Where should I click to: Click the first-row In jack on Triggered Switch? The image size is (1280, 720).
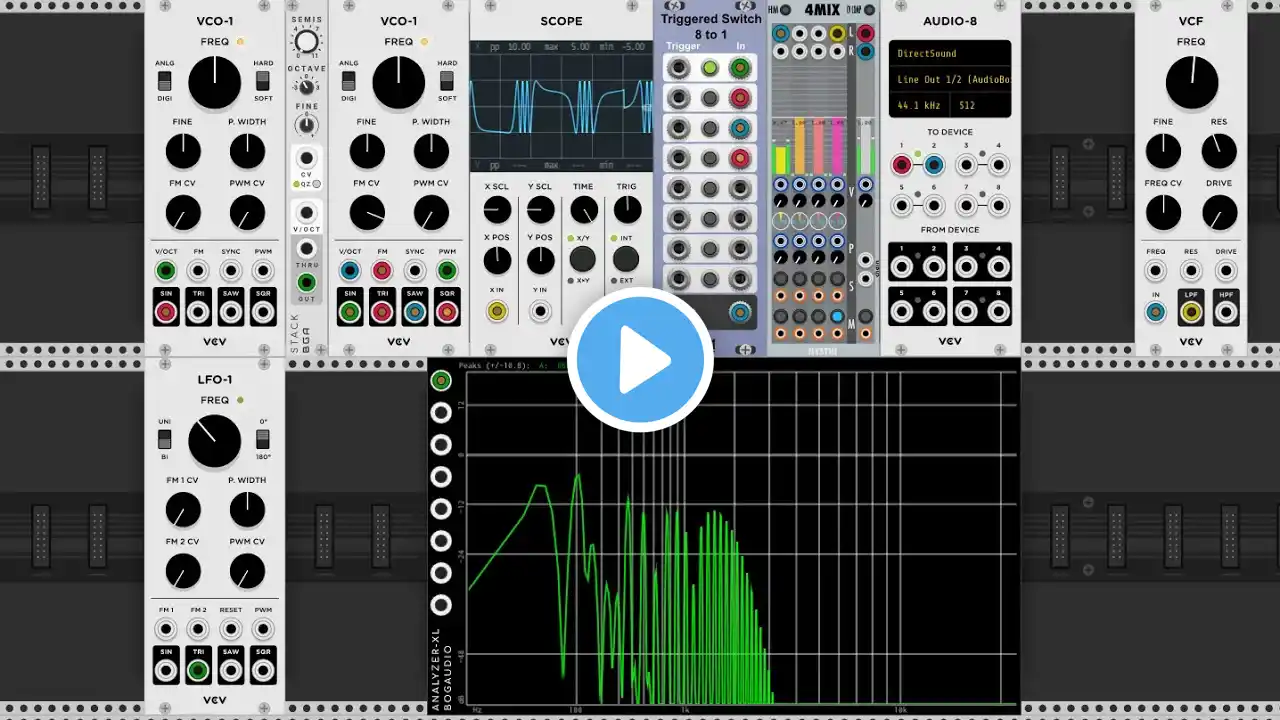[740, 68]
